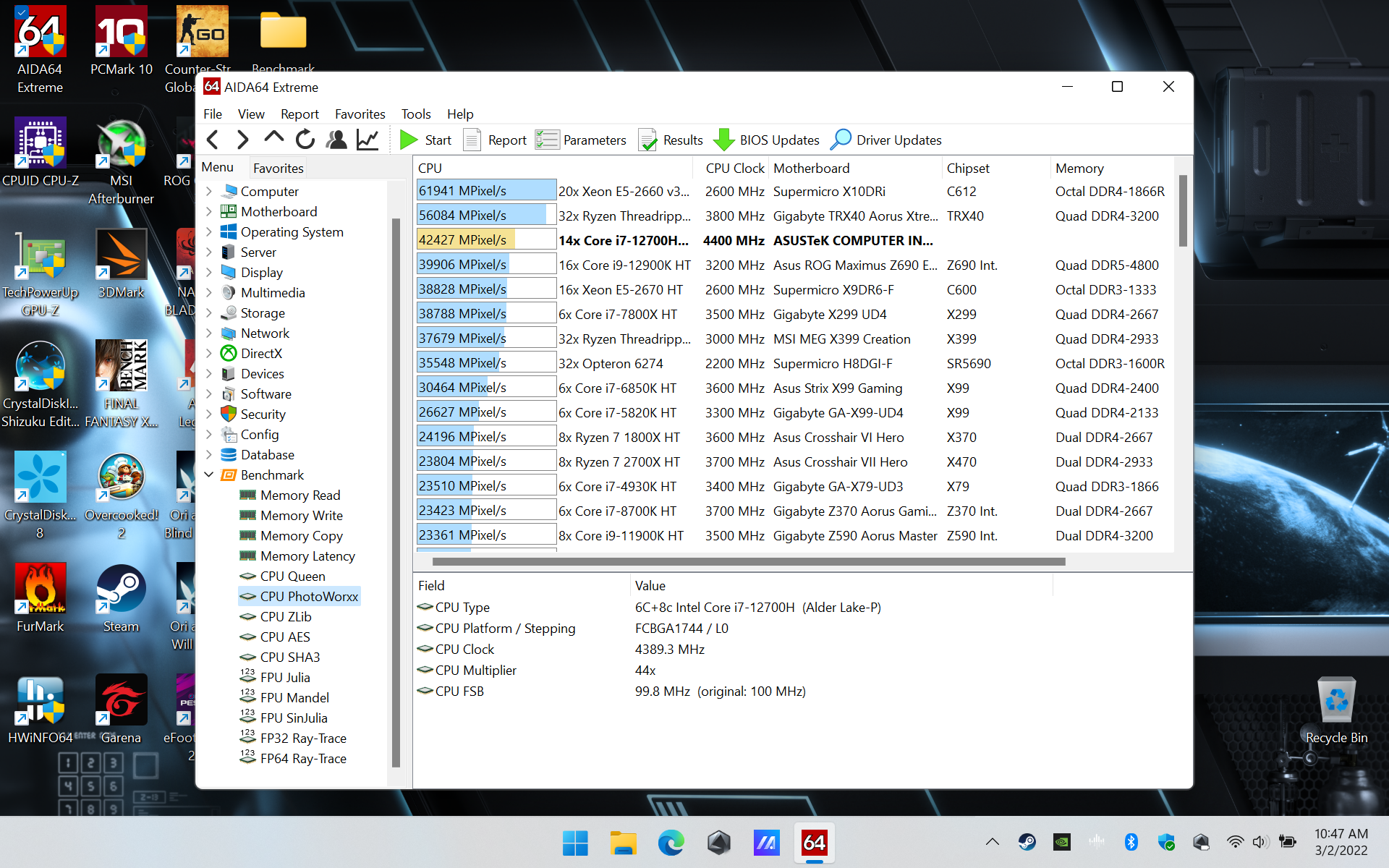The width and height of the screenshot is (1389, 868).
Task: Open the Tools menu
Action: (416, 114)
